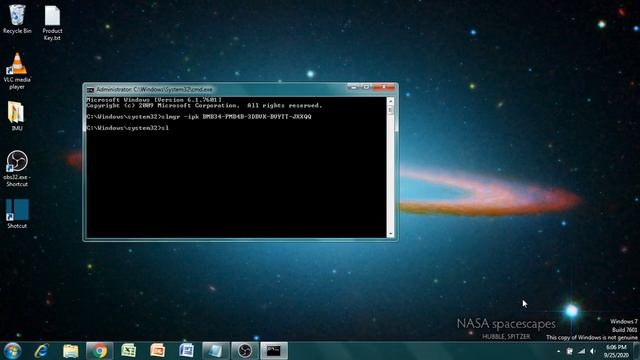Click Show desktop button at taskbar end
The height and width of the screenshot is (360, 640).
(x=636, y=351)
